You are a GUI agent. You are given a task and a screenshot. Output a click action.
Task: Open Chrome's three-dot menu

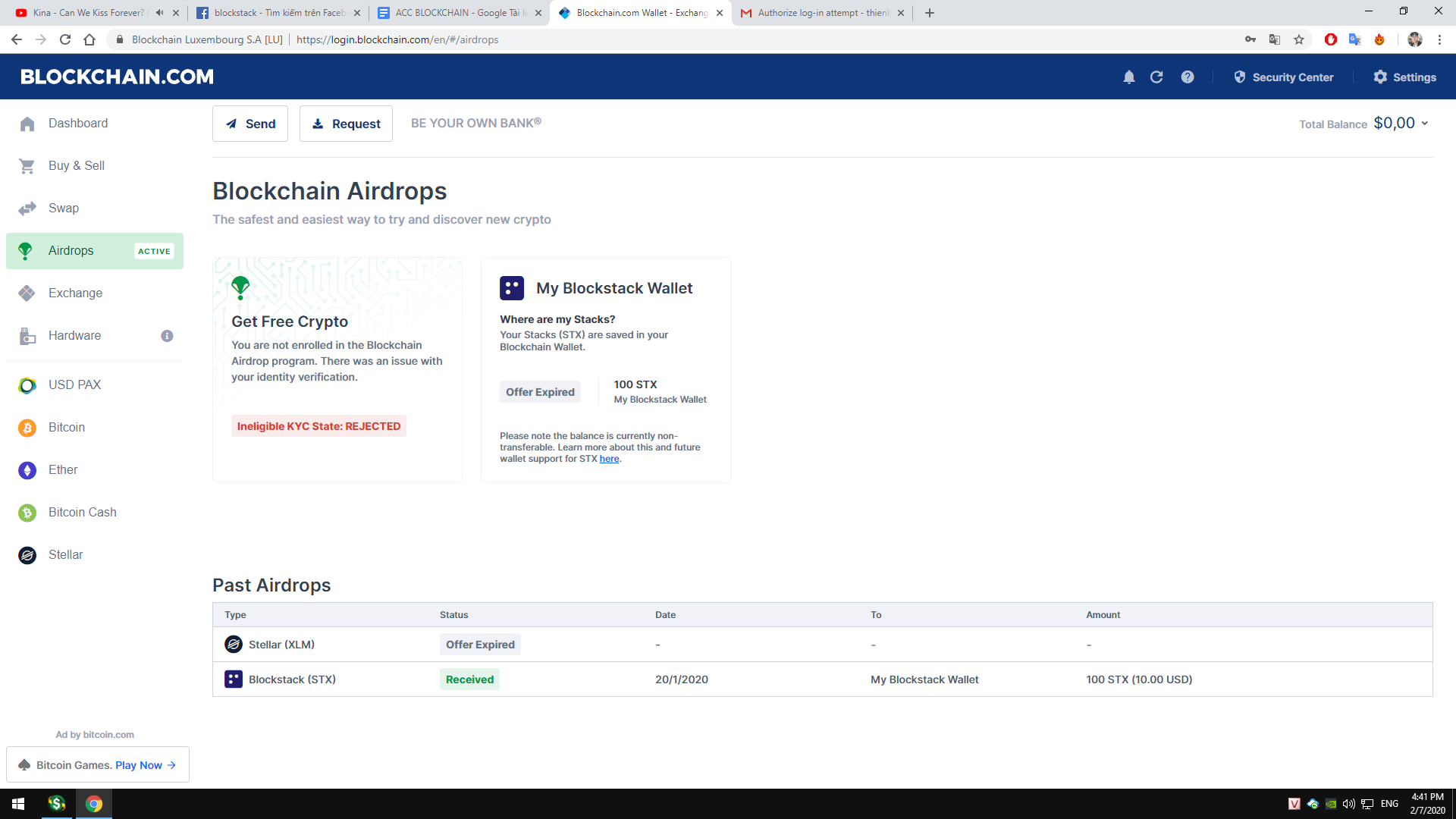[1439, 39]
